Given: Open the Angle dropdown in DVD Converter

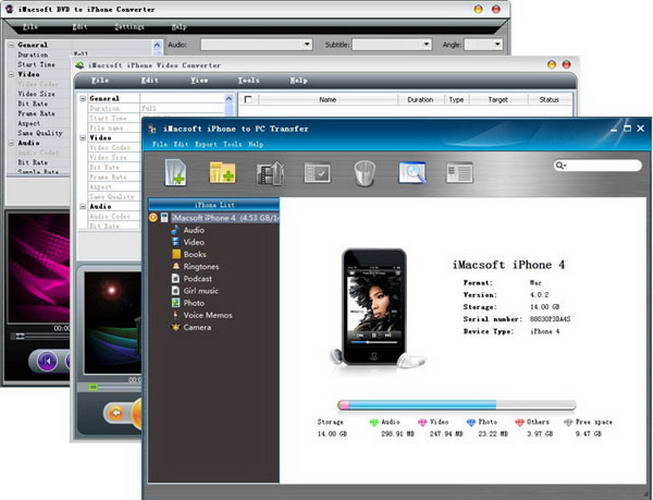Looking at the screenshot, I should pos(484,45).
